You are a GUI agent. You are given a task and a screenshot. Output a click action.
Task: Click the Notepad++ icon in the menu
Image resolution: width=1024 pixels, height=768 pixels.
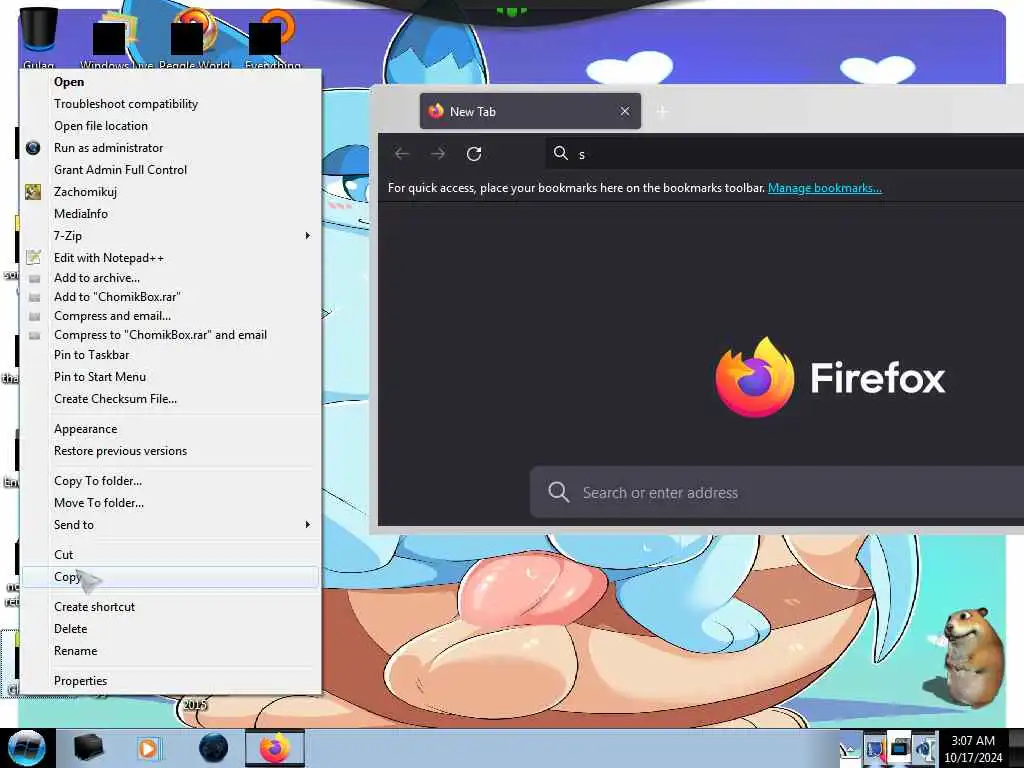(x=33, y=257)
